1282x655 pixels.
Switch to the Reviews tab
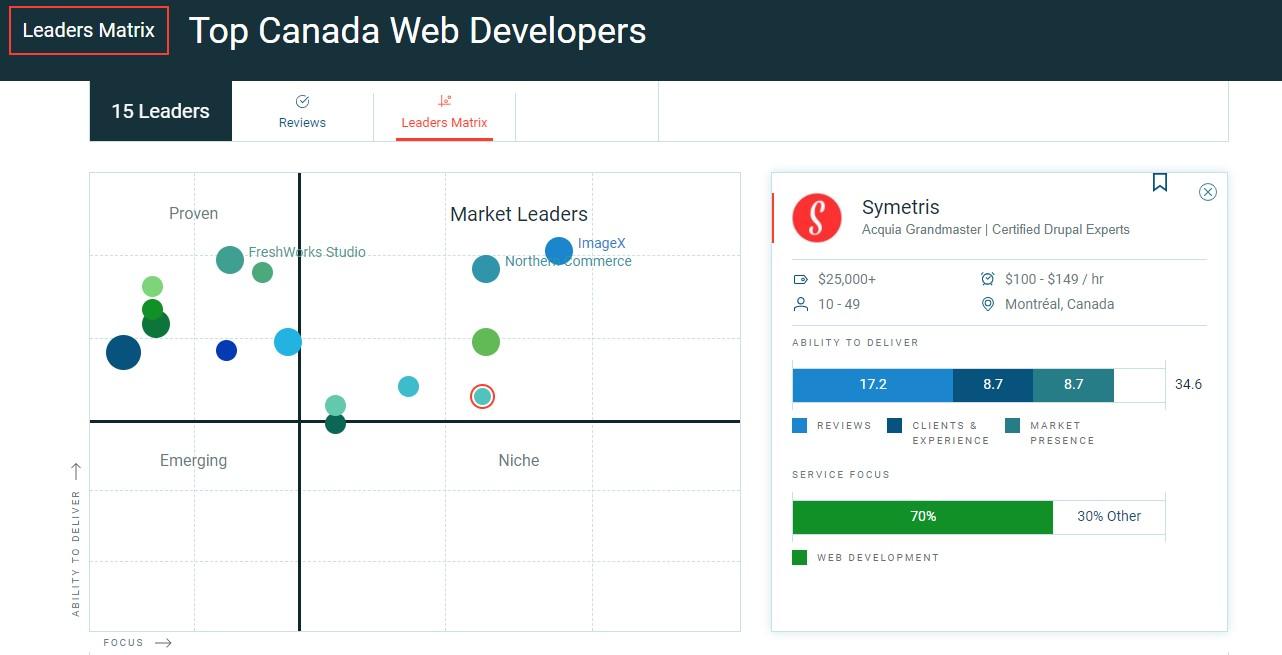coord(302,112)
